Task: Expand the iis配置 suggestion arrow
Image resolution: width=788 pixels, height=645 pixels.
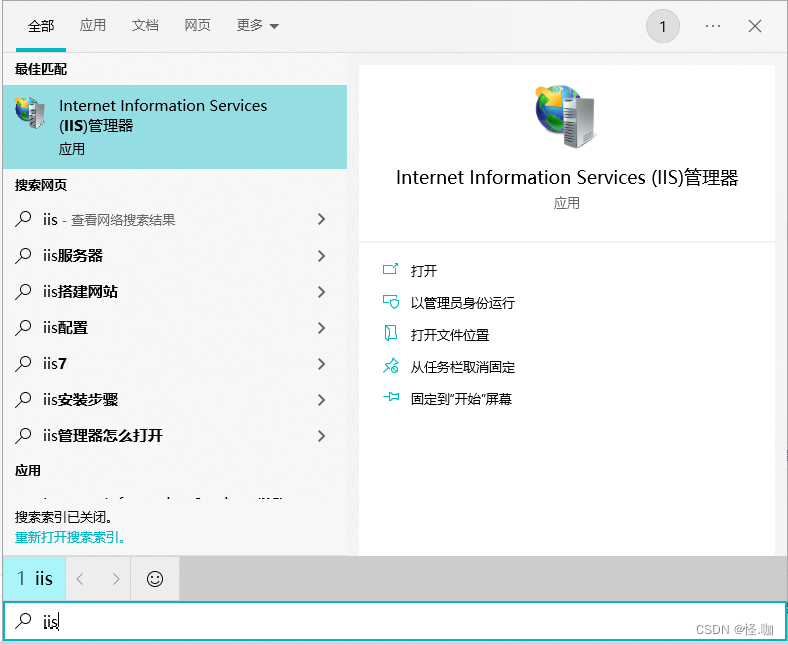Action: [322, 328]
